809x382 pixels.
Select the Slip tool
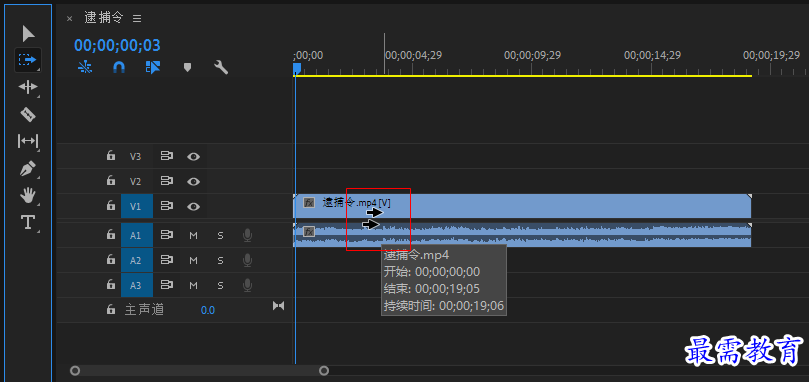(x=28, y=140)
